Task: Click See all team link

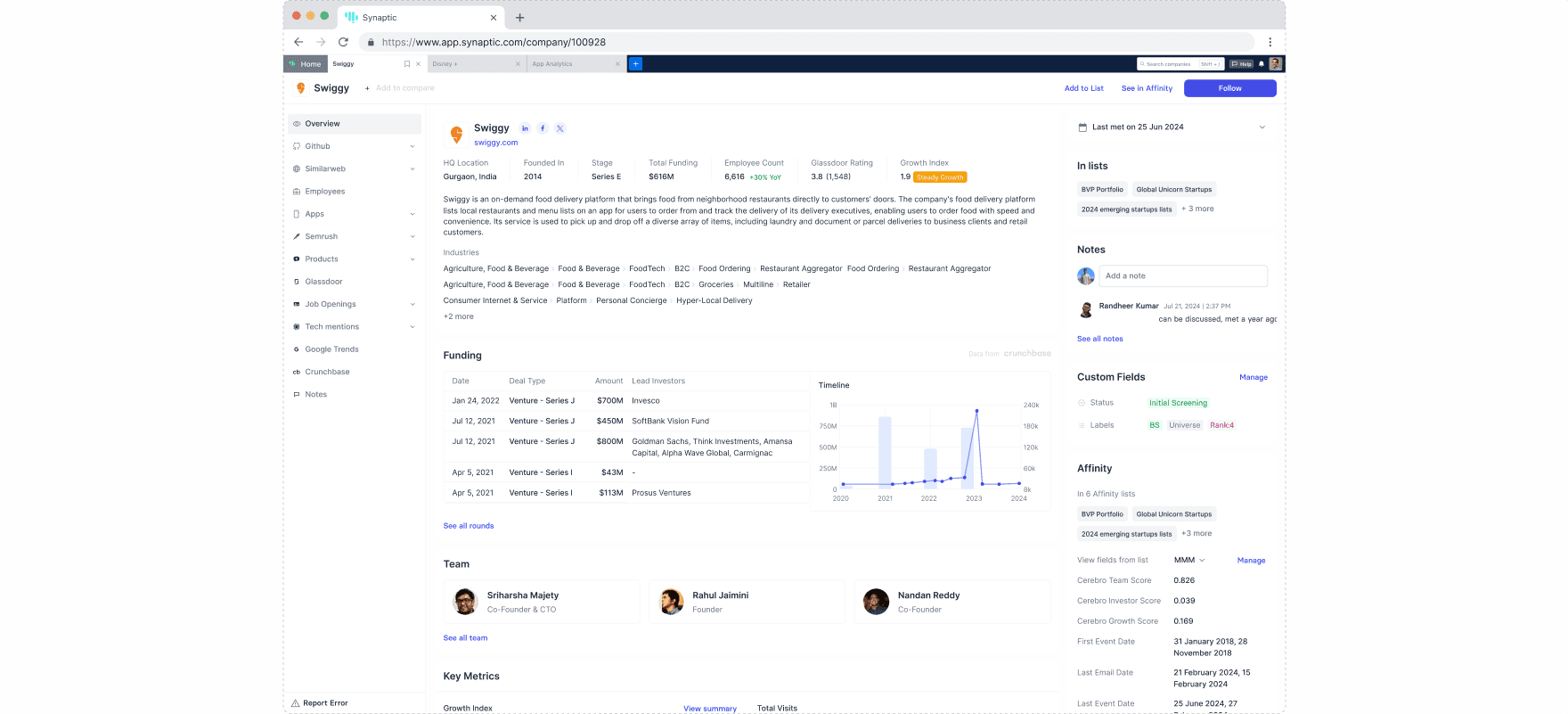Action: [465, 638]
